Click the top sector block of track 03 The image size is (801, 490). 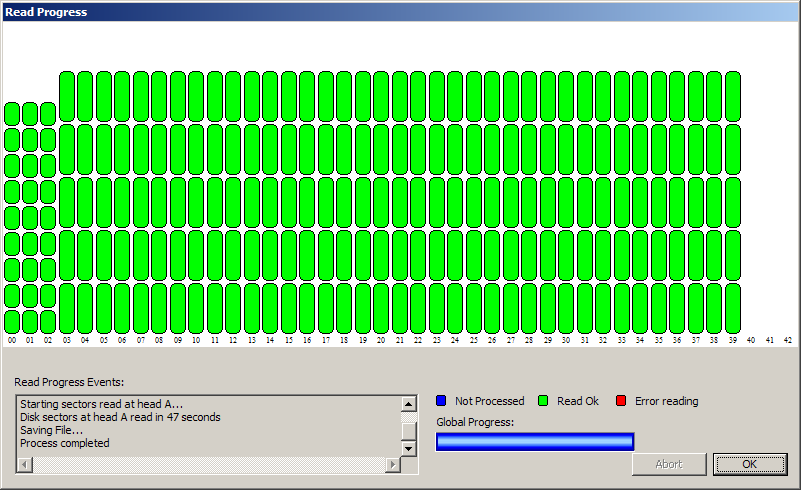click(67, 96)
